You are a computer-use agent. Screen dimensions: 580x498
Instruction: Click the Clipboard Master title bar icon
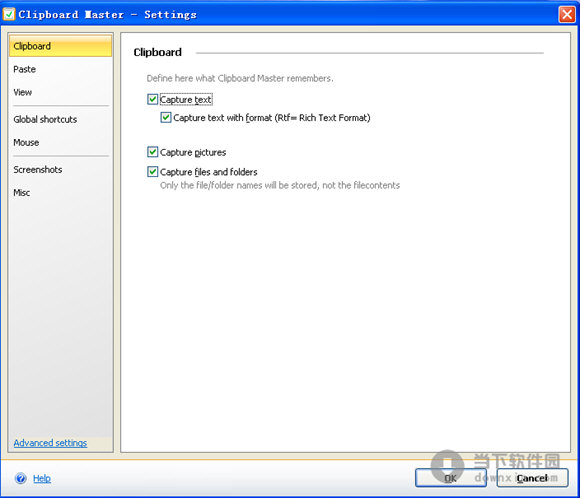click(9, 14)
